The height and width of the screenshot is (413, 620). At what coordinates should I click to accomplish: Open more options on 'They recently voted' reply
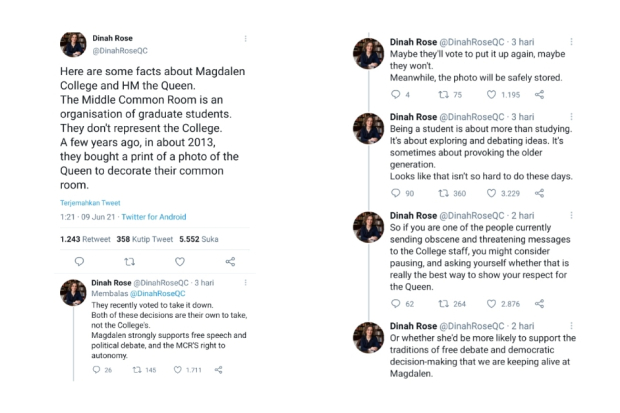tap(246, 282)
